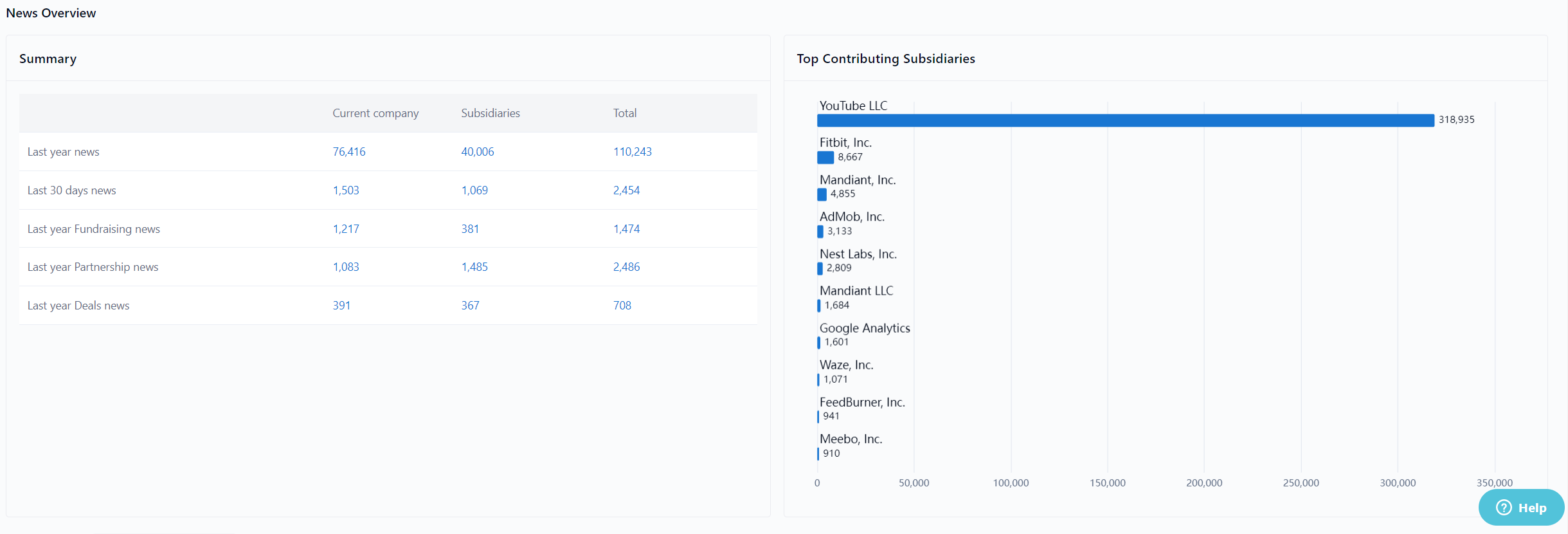The height and width of the screenshot is (534, 1568).
Task: Select the AdMob, Inc. bar
Action: coord(820,232)
